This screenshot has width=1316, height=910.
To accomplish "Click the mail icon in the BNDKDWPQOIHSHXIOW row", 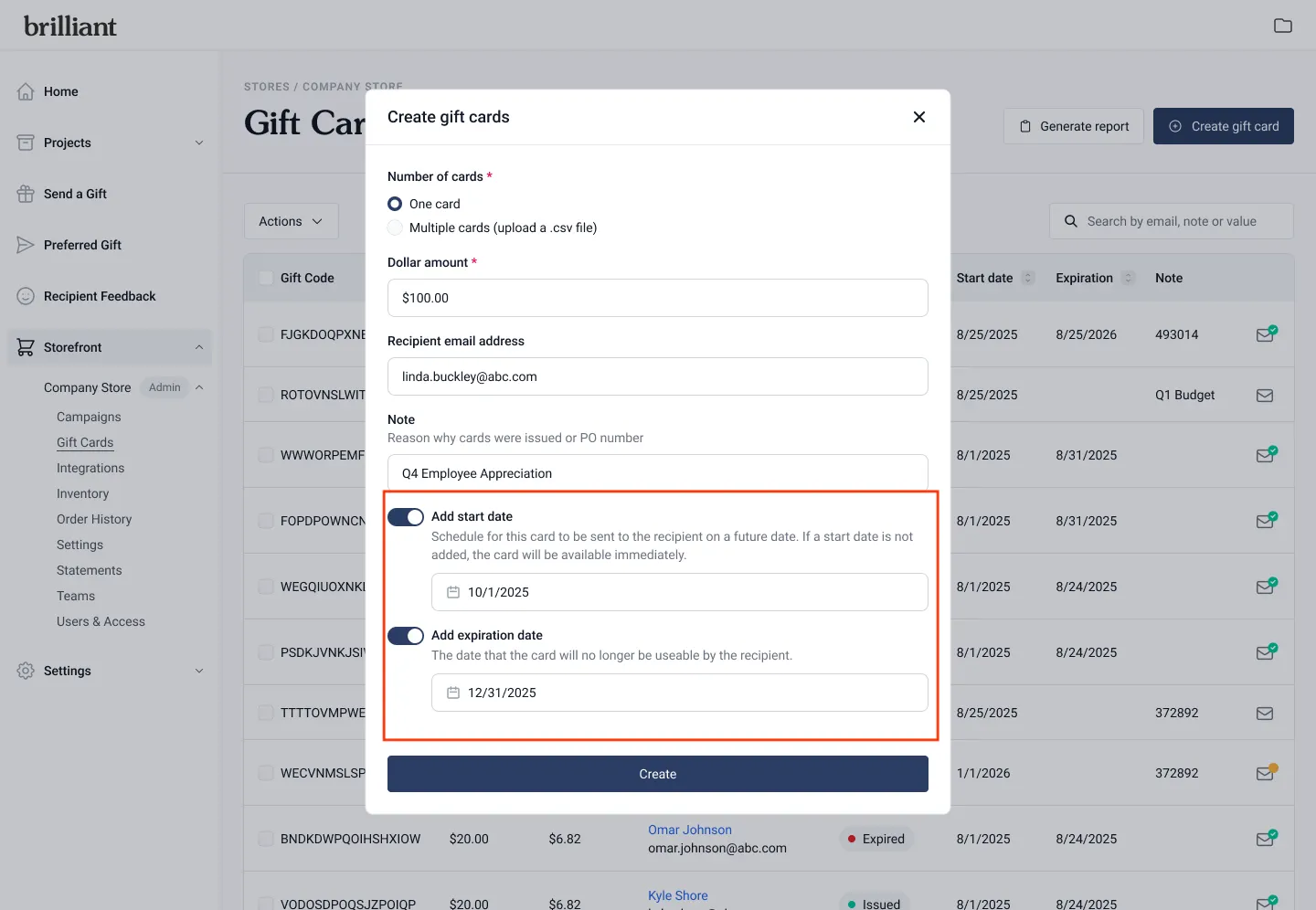I will point(1266,839).
